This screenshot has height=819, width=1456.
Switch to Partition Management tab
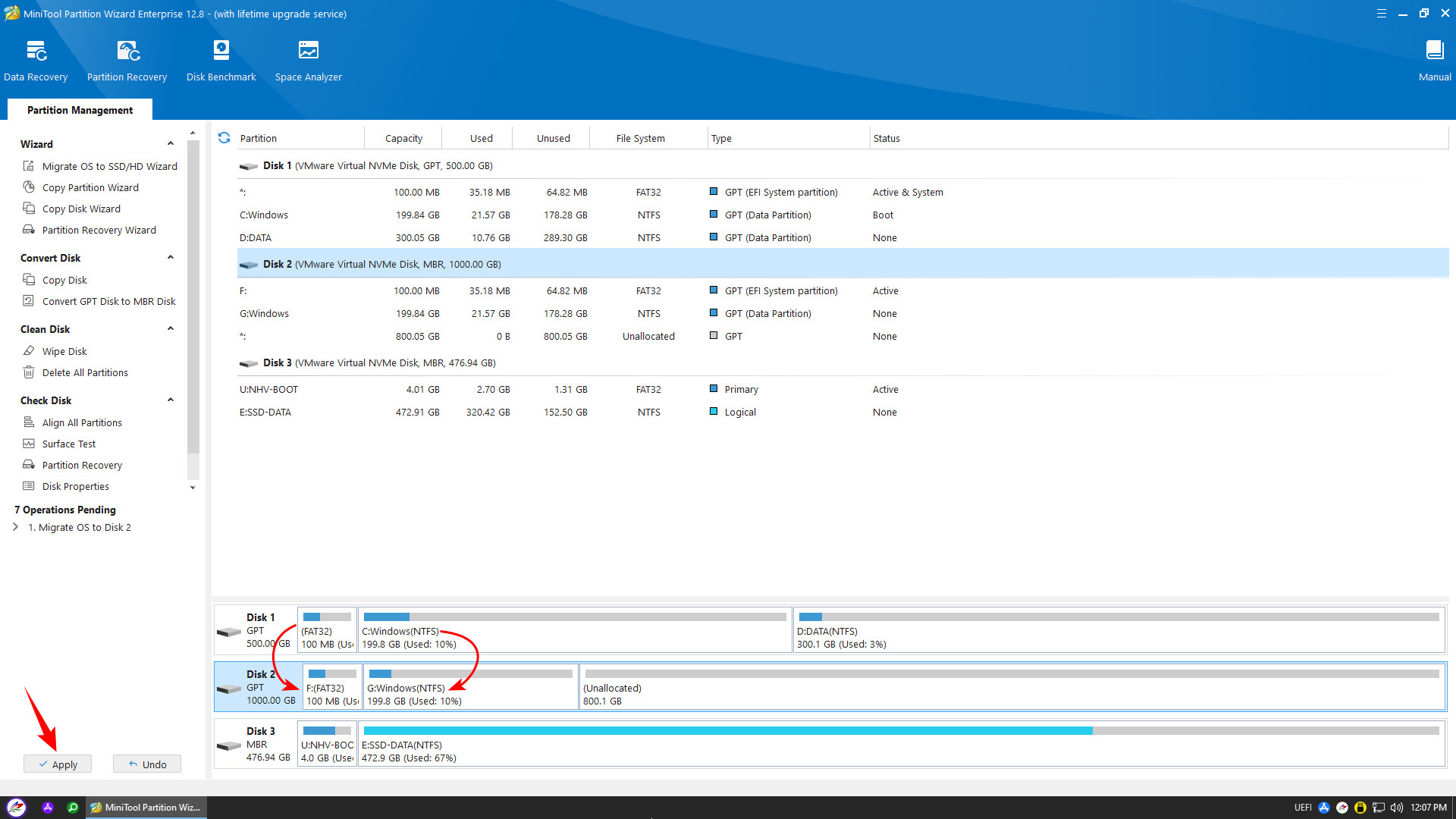click(80, 110)
